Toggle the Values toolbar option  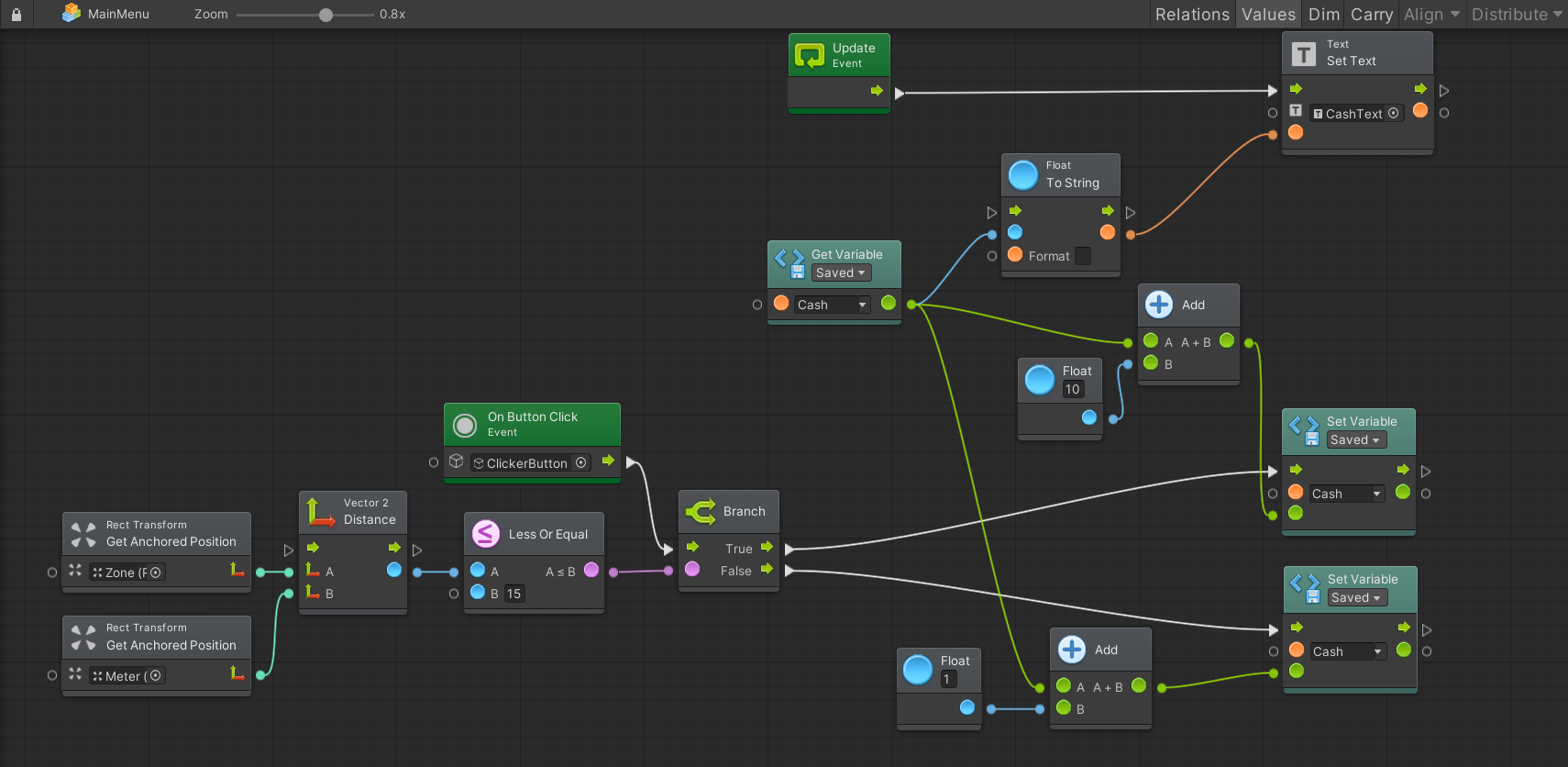(x=1269, y=14)
